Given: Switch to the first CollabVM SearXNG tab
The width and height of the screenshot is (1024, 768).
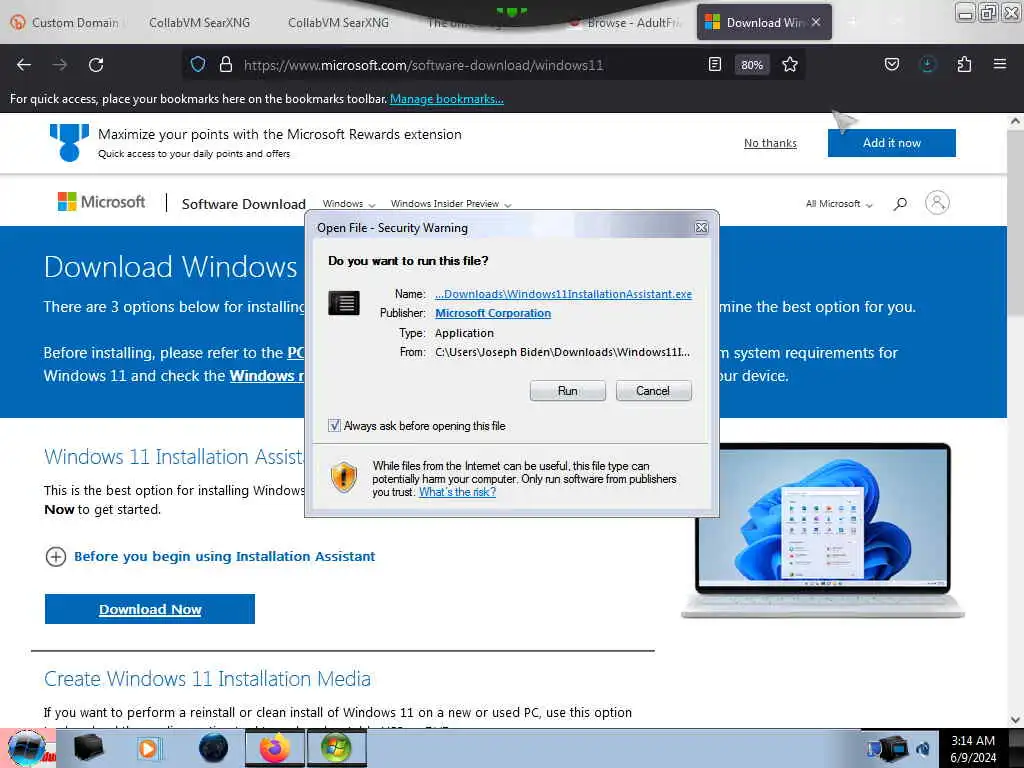Looking at the screenshot, I should [x=199, y=23].
